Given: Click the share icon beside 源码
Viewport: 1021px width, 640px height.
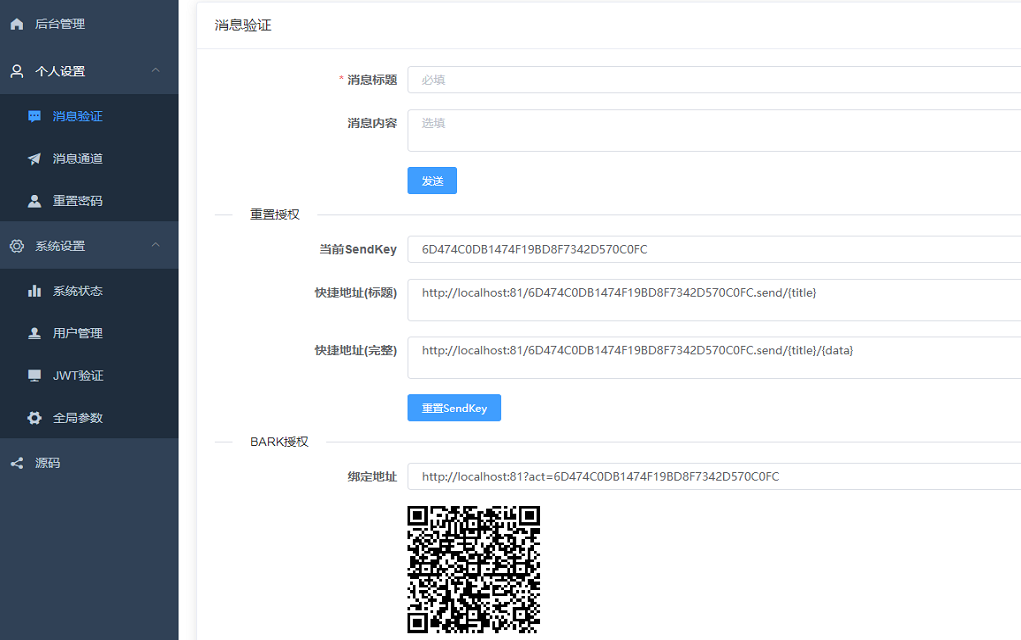Looking at the screenshot, I should point(17,463).
